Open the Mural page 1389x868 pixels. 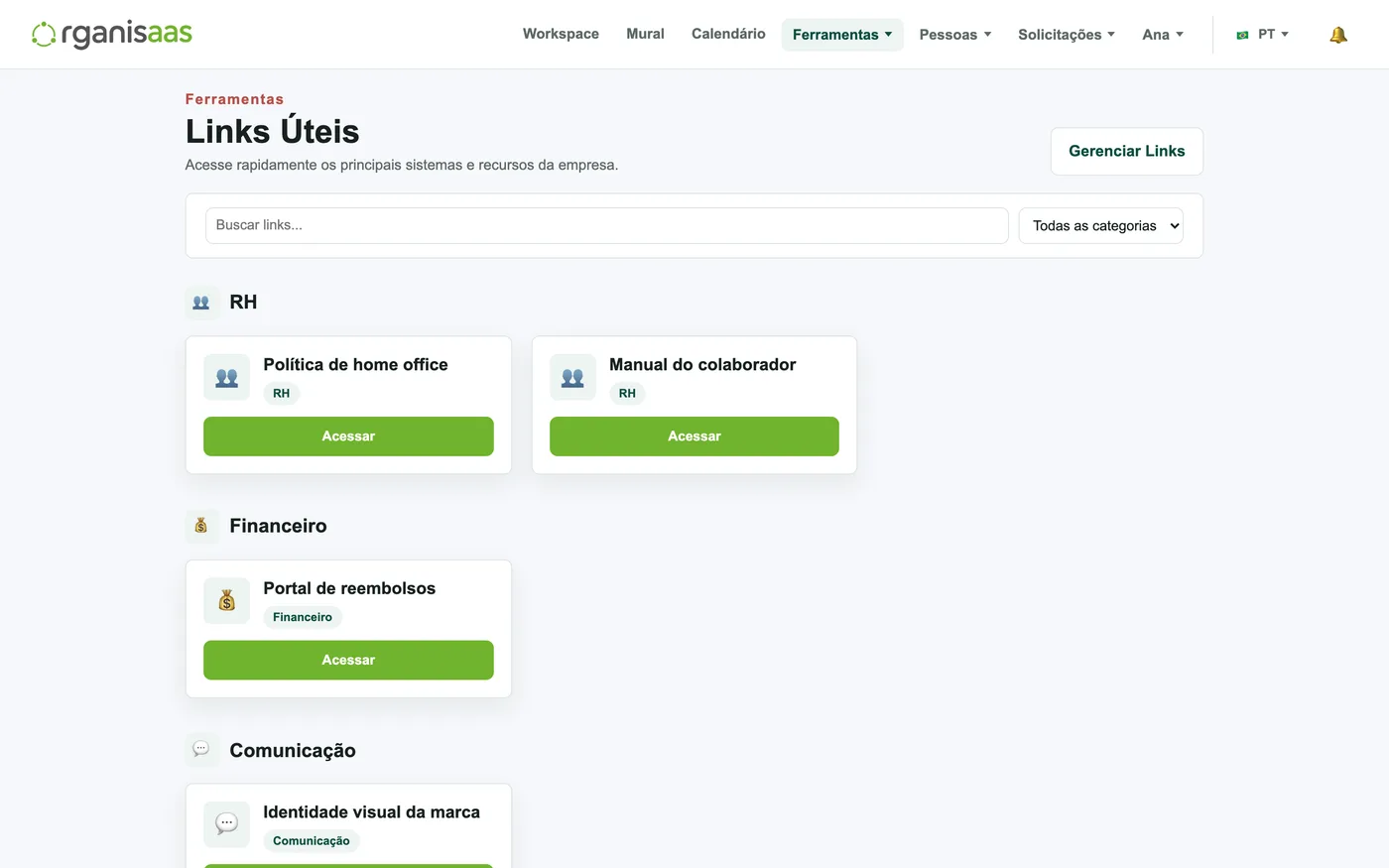click(x=645, y=34)
